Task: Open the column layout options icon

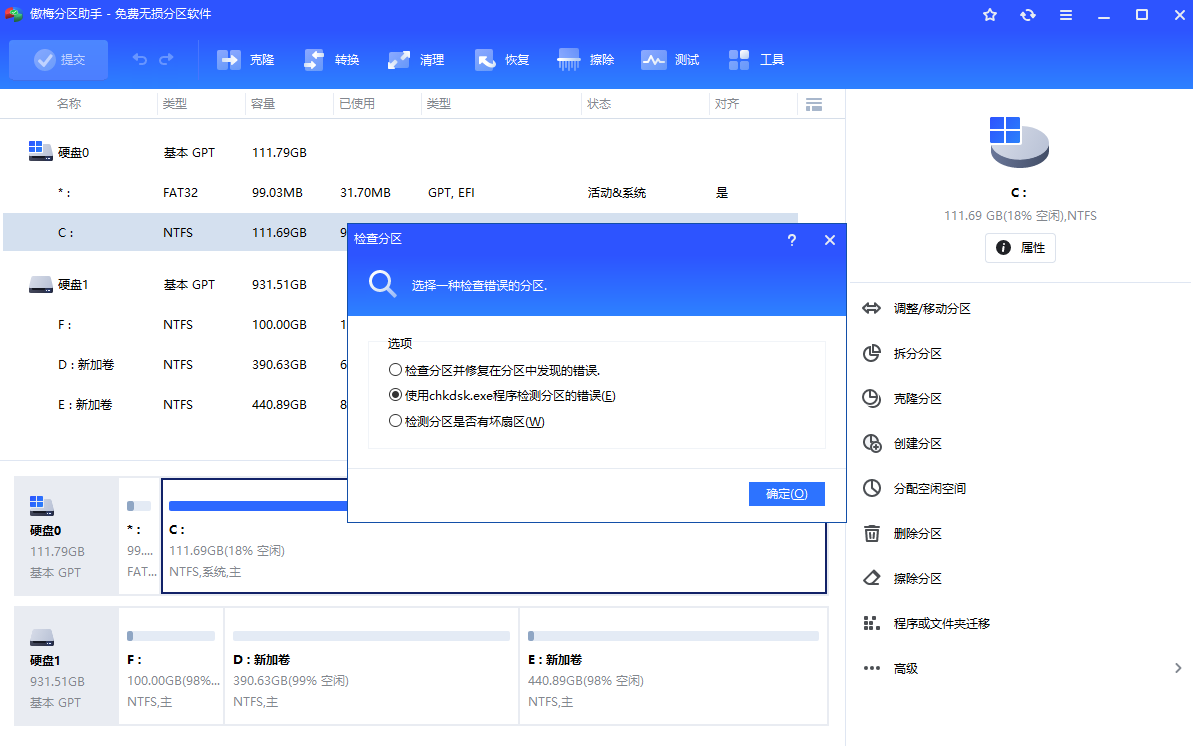Action: pyautogui.click(x=813, y=103)
